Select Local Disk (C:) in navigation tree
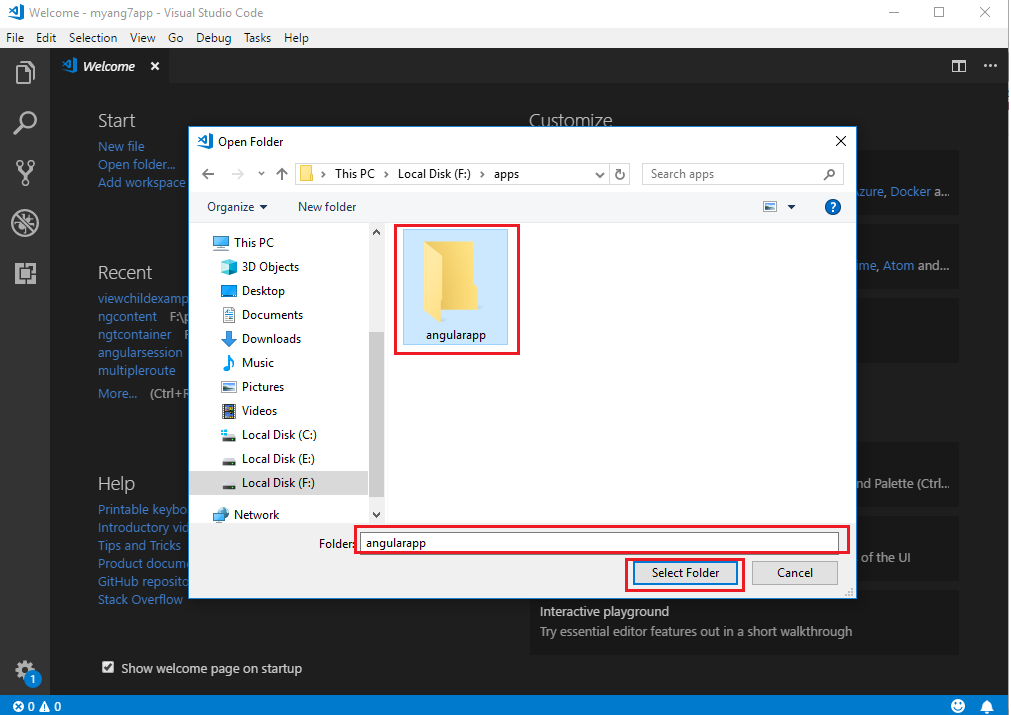The image size is (1011, 715). coord(278,435)
